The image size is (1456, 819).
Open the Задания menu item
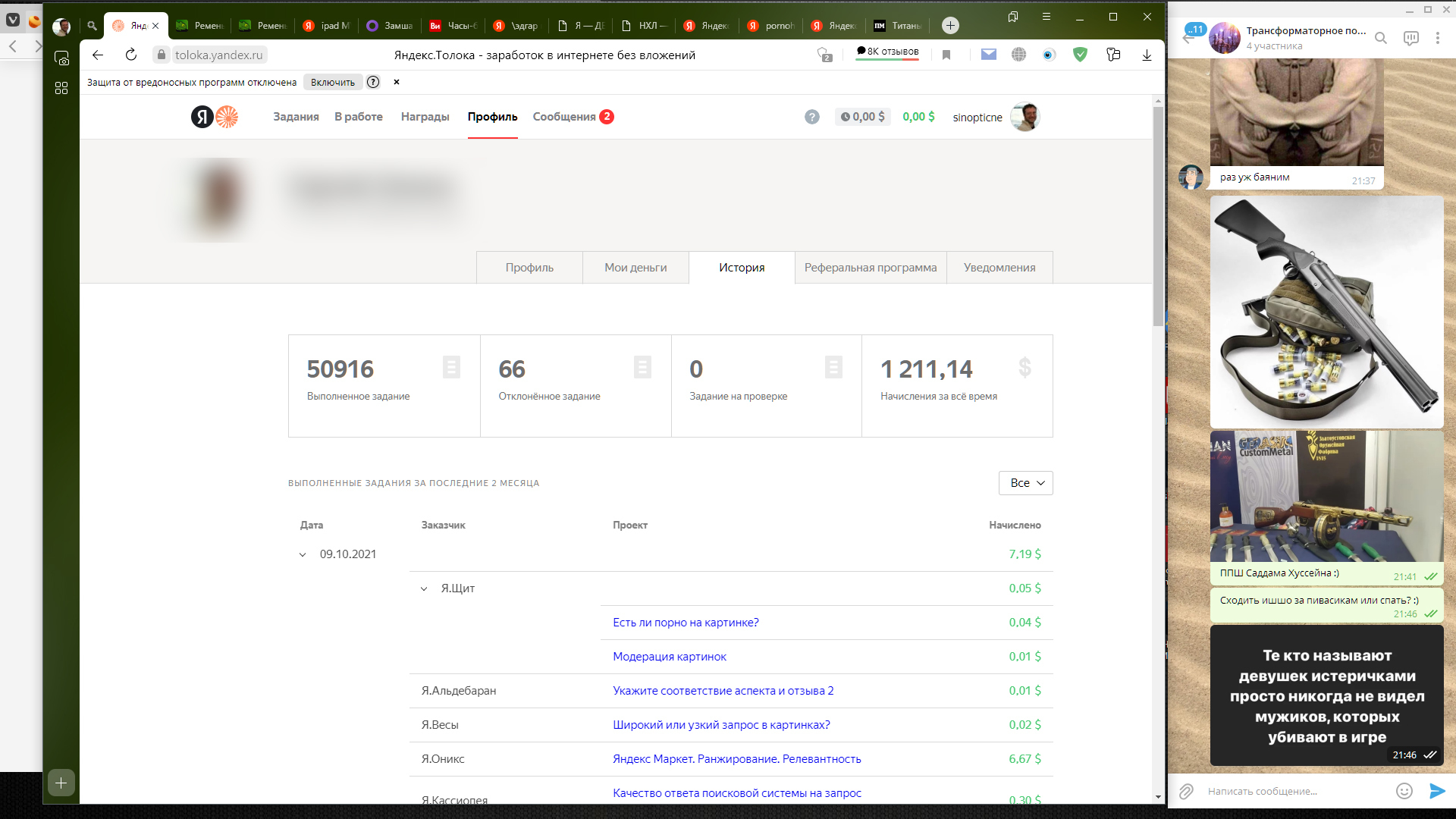coord(296,117)
